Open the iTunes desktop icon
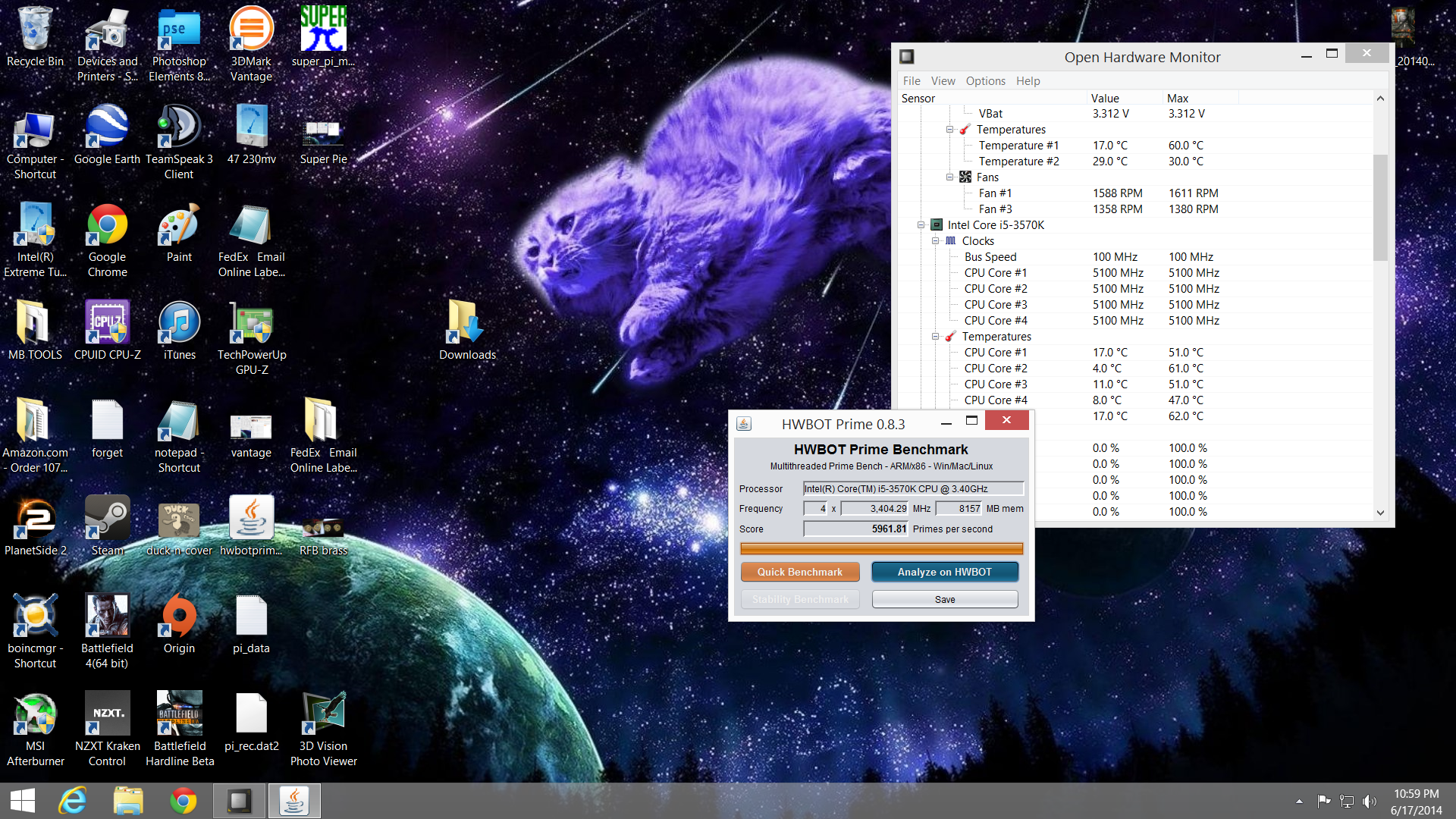 tap(179, 330)
